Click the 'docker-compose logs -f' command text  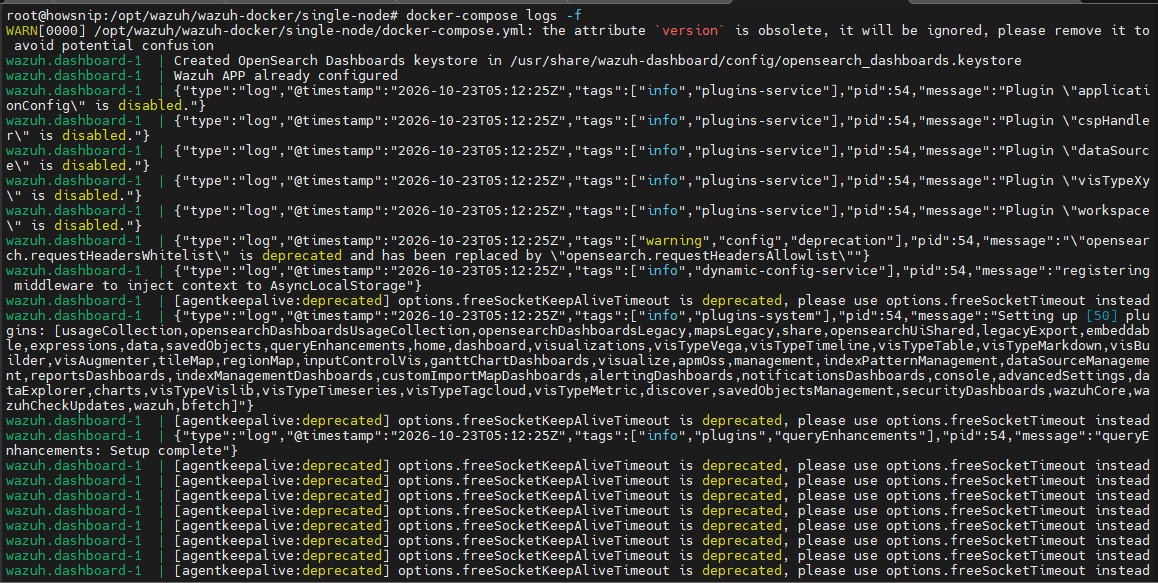tap(493, 15)
